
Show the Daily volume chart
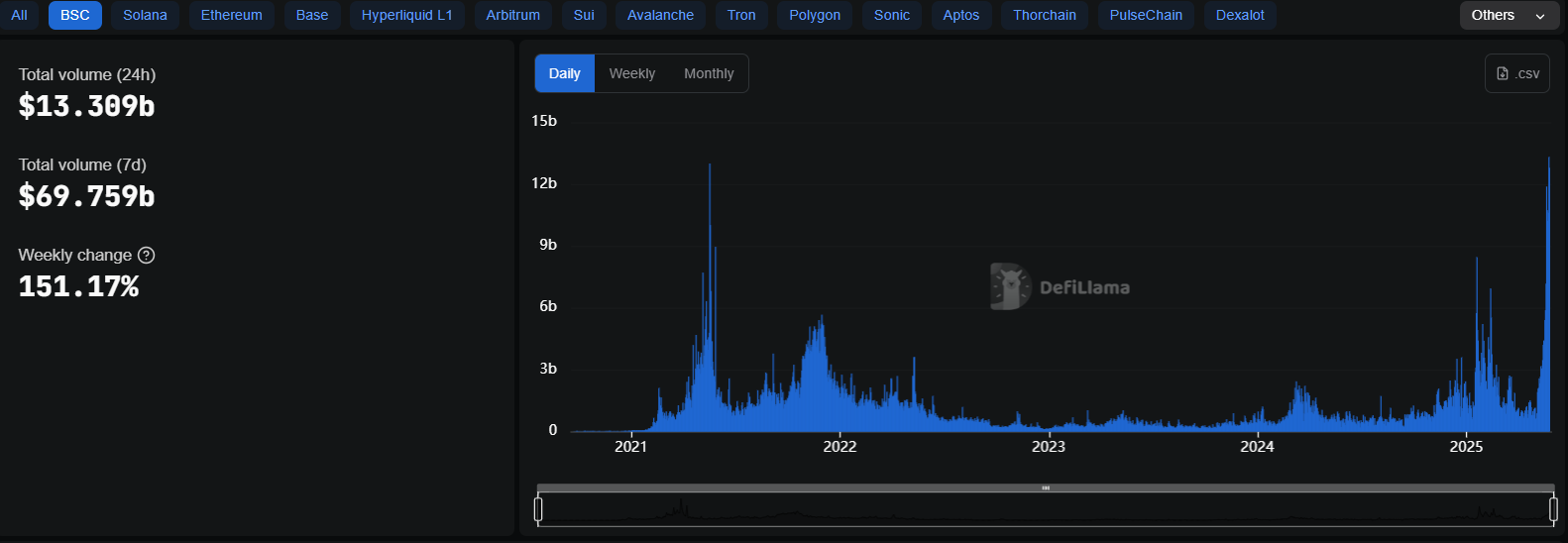click(x=565, y=73)
